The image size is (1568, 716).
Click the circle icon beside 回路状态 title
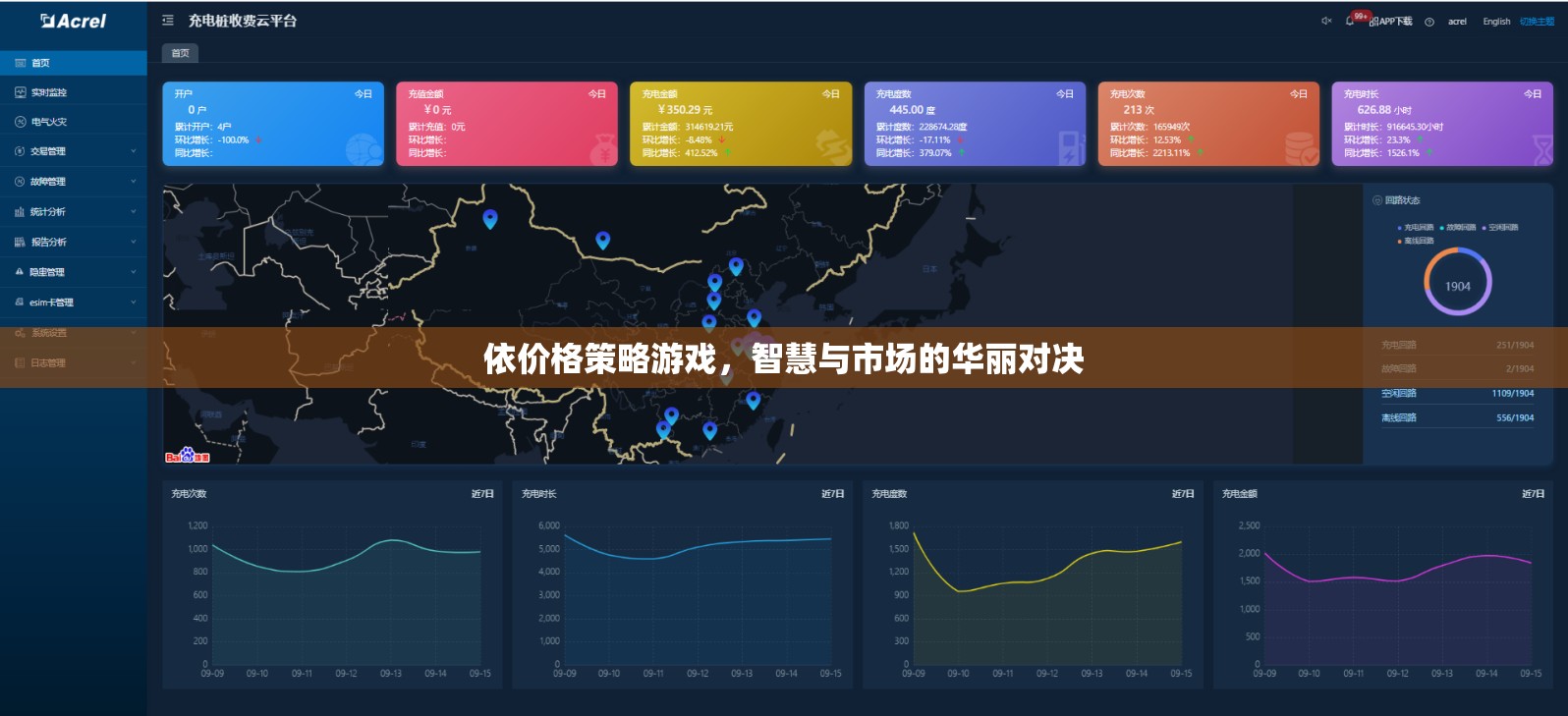click(1377, 200)
